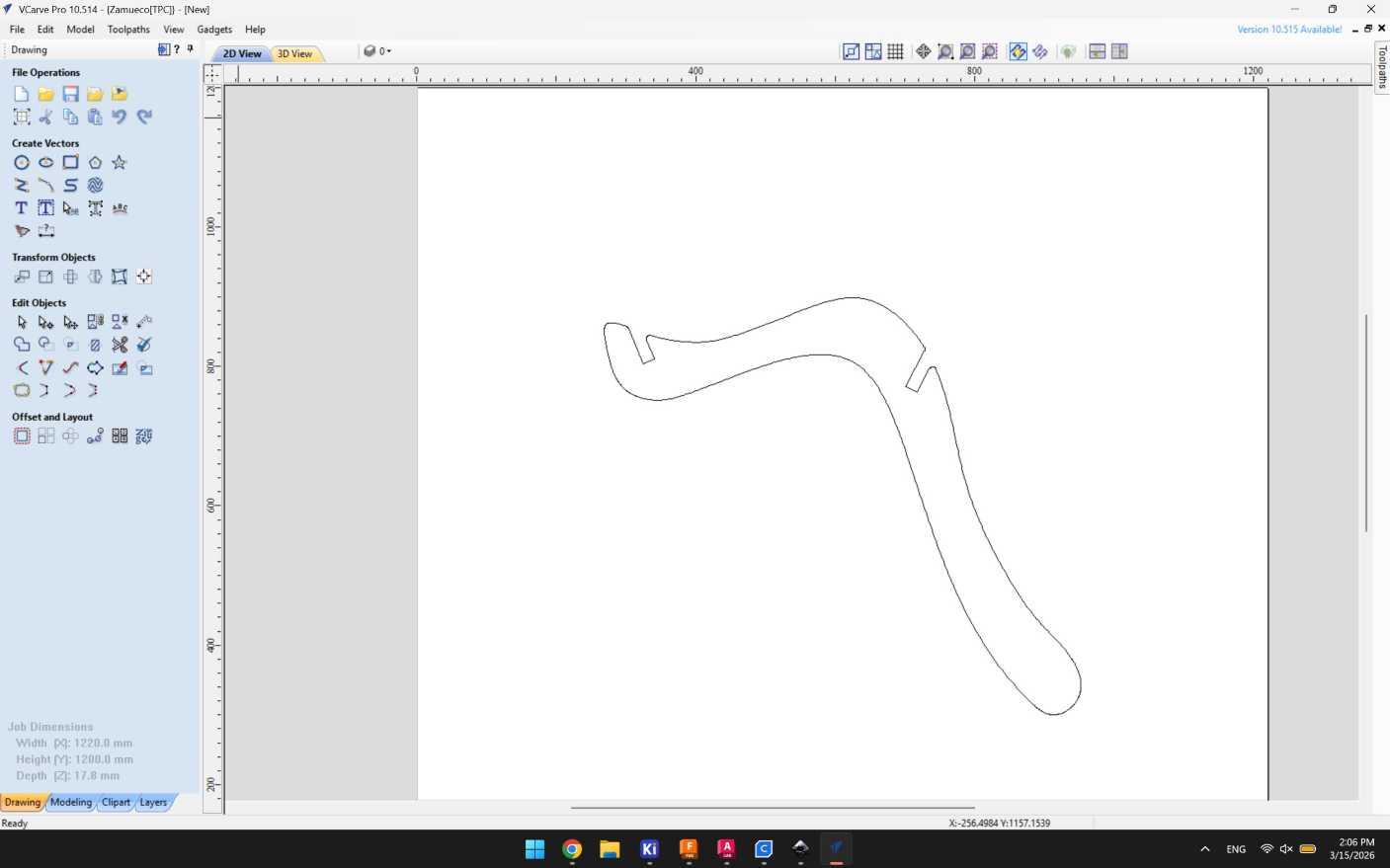Click the taskbar clock showing 2:06 PM

coord(1351,849)
